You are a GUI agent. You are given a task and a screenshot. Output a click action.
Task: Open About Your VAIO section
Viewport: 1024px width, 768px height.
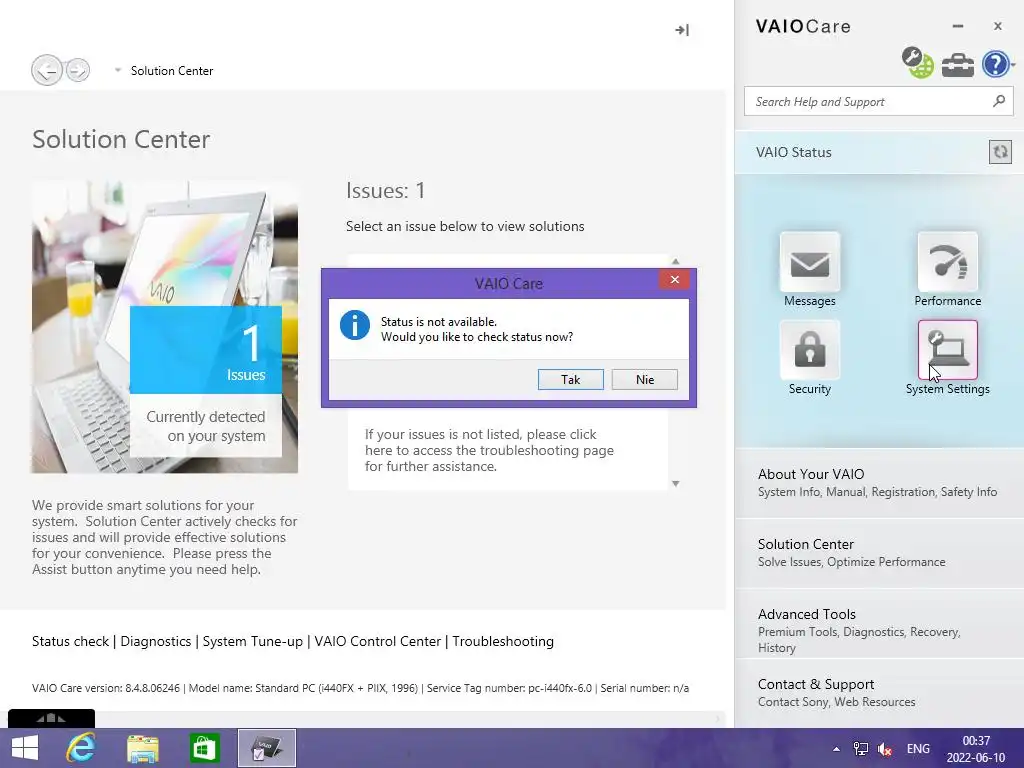click(879, 483)
